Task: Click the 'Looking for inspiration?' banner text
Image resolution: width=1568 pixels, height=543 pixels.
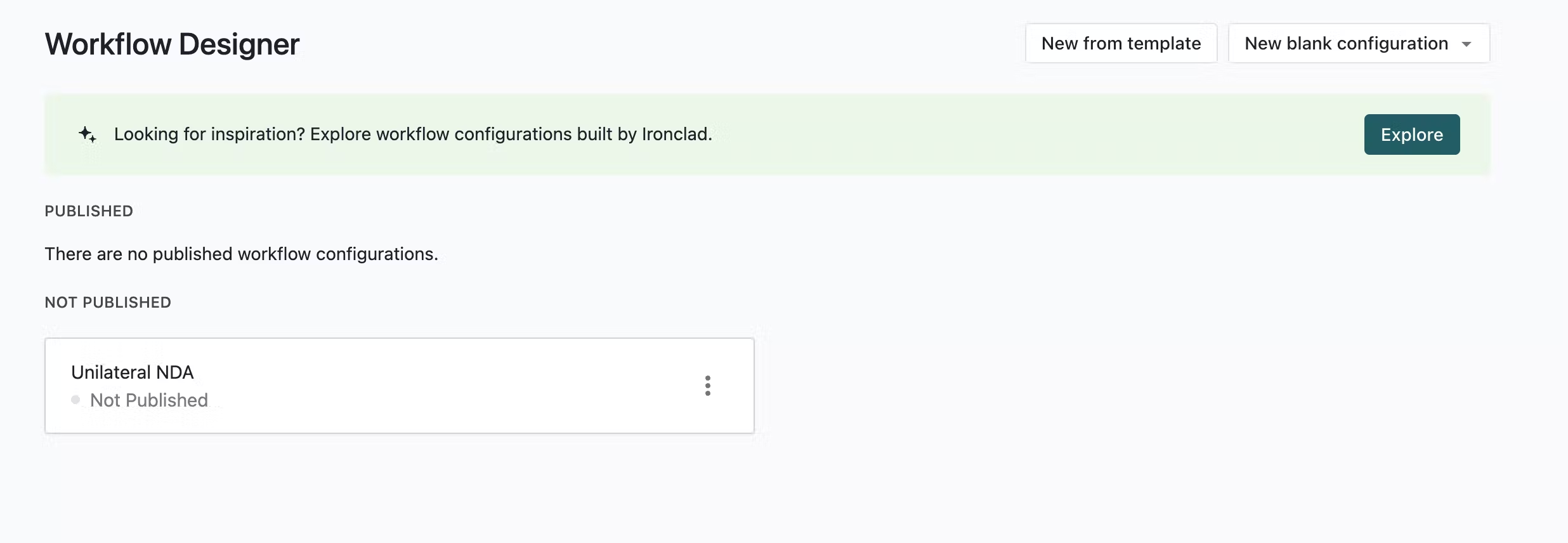Action: point(210,134)
